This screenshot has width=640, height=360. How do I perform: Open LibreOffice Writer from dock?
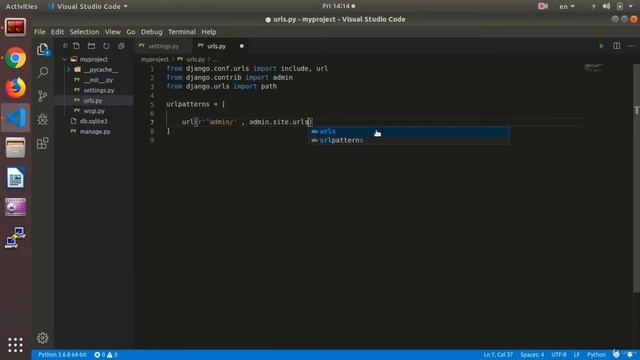[x=16, y=178]
